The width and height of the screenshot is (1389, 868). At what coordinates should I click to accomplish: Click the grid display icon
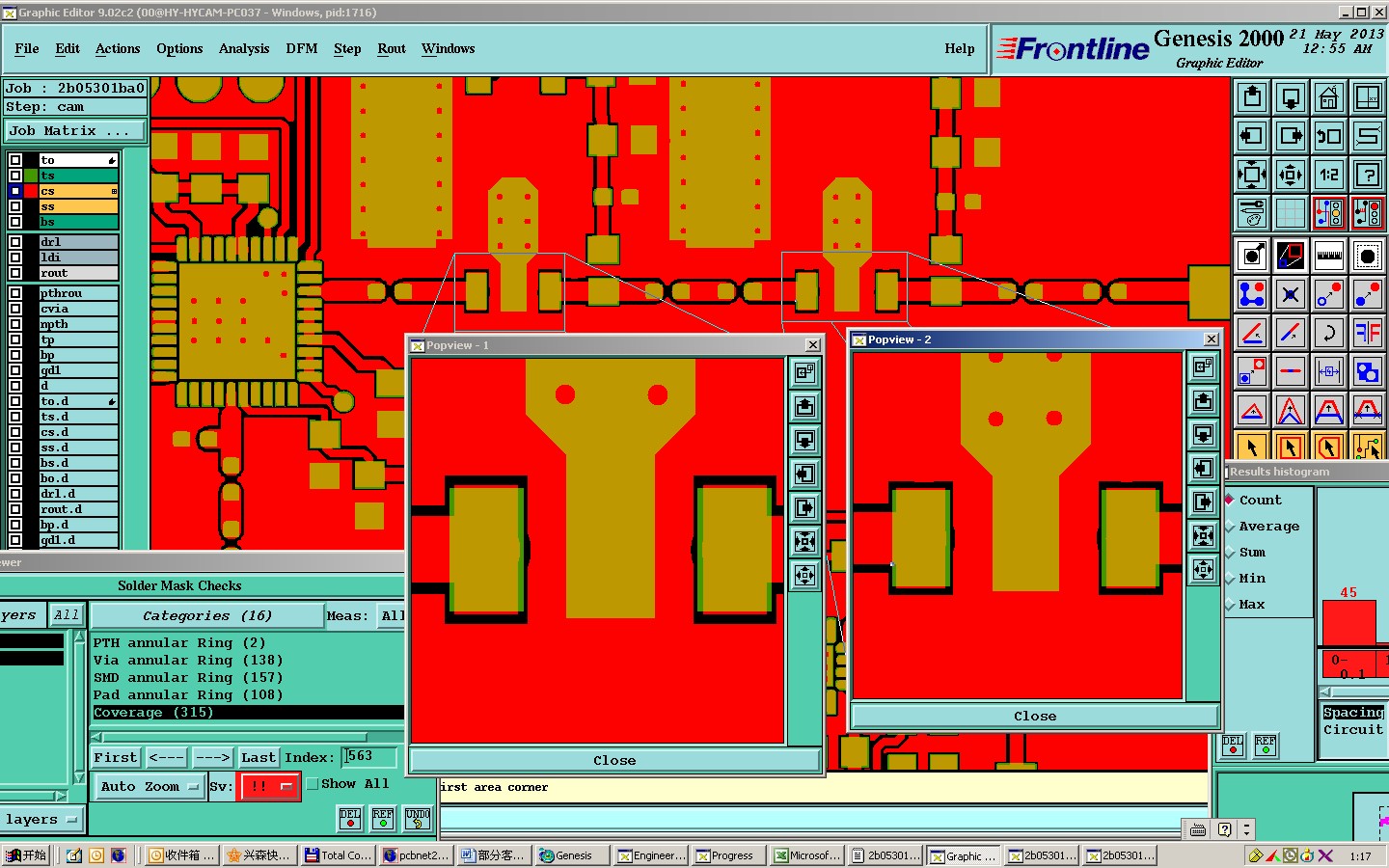click(1291, 213)
